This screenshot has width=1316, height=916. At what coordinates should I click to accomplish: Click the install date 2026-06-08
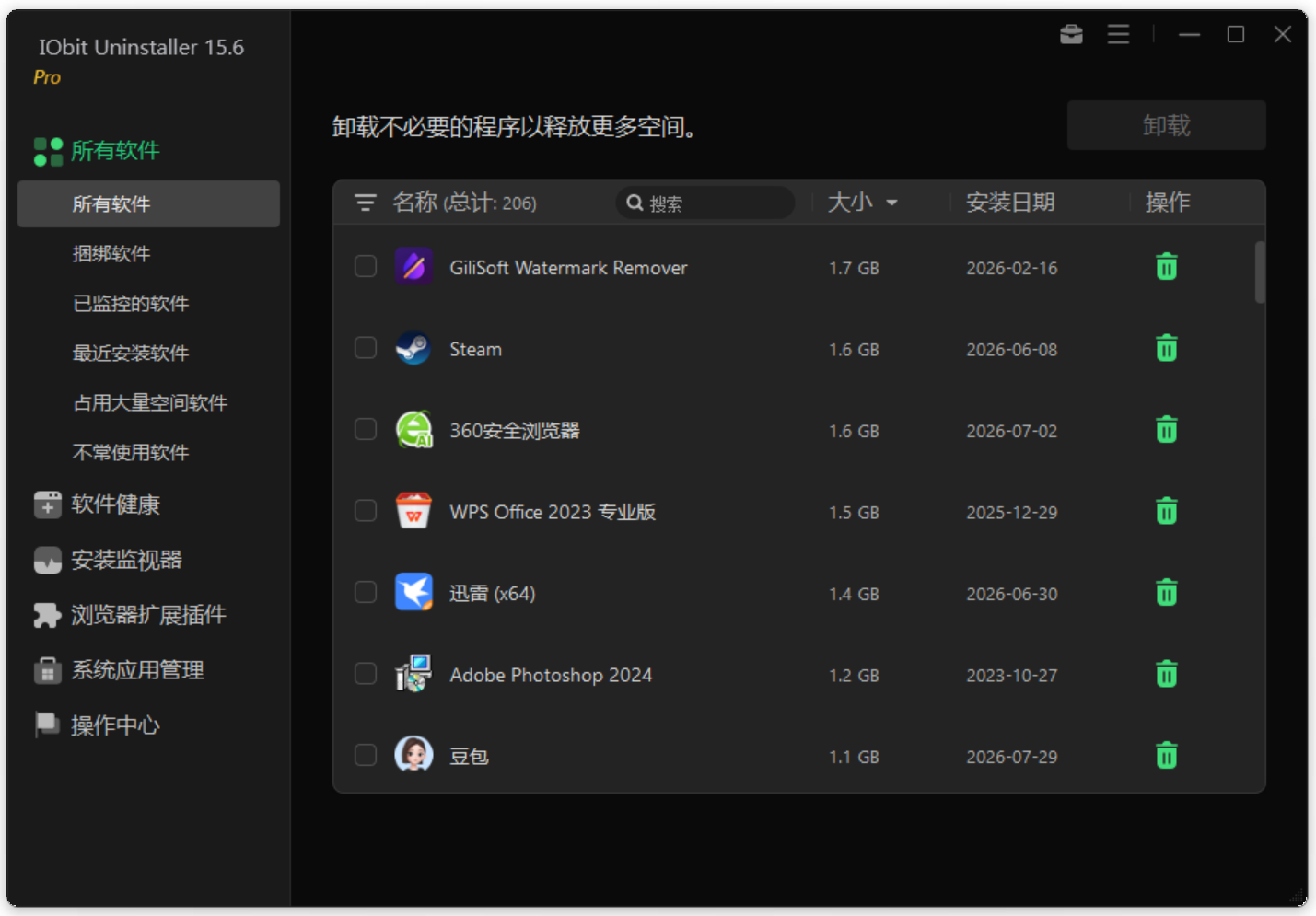1011,350
